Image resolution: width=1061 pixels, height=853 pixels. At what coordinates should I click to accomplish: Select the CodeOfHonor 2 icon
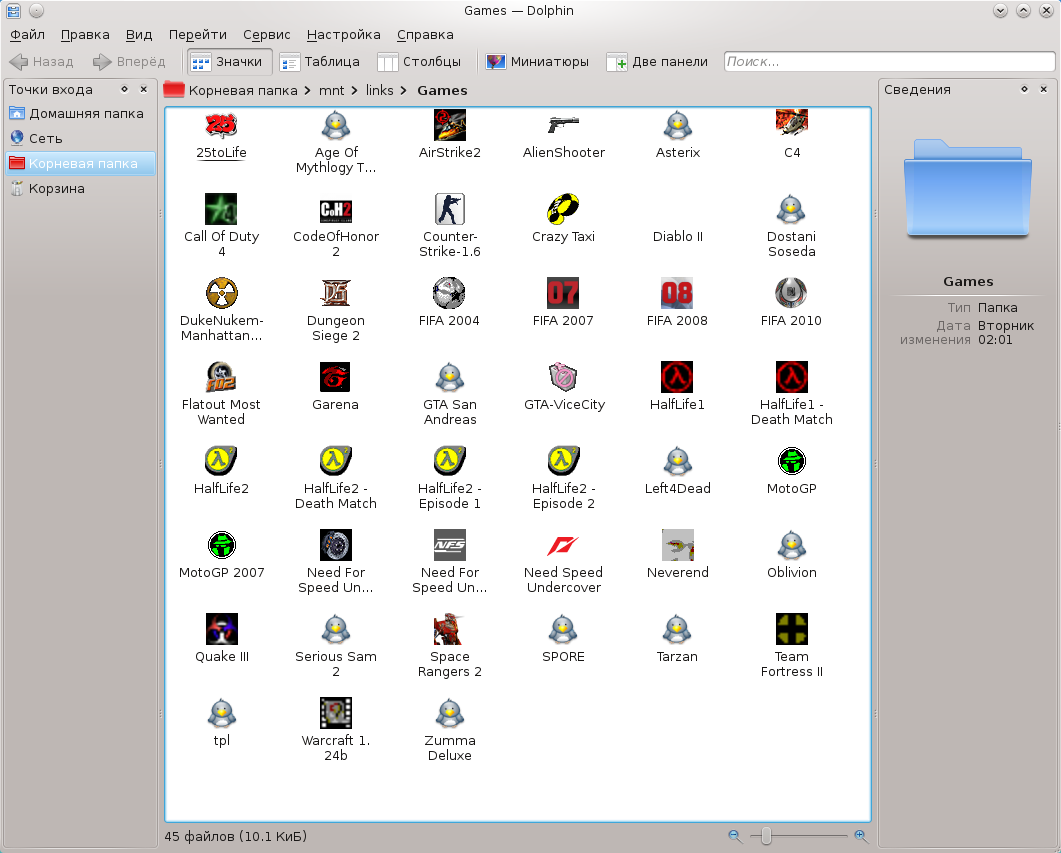click(336, 211)
